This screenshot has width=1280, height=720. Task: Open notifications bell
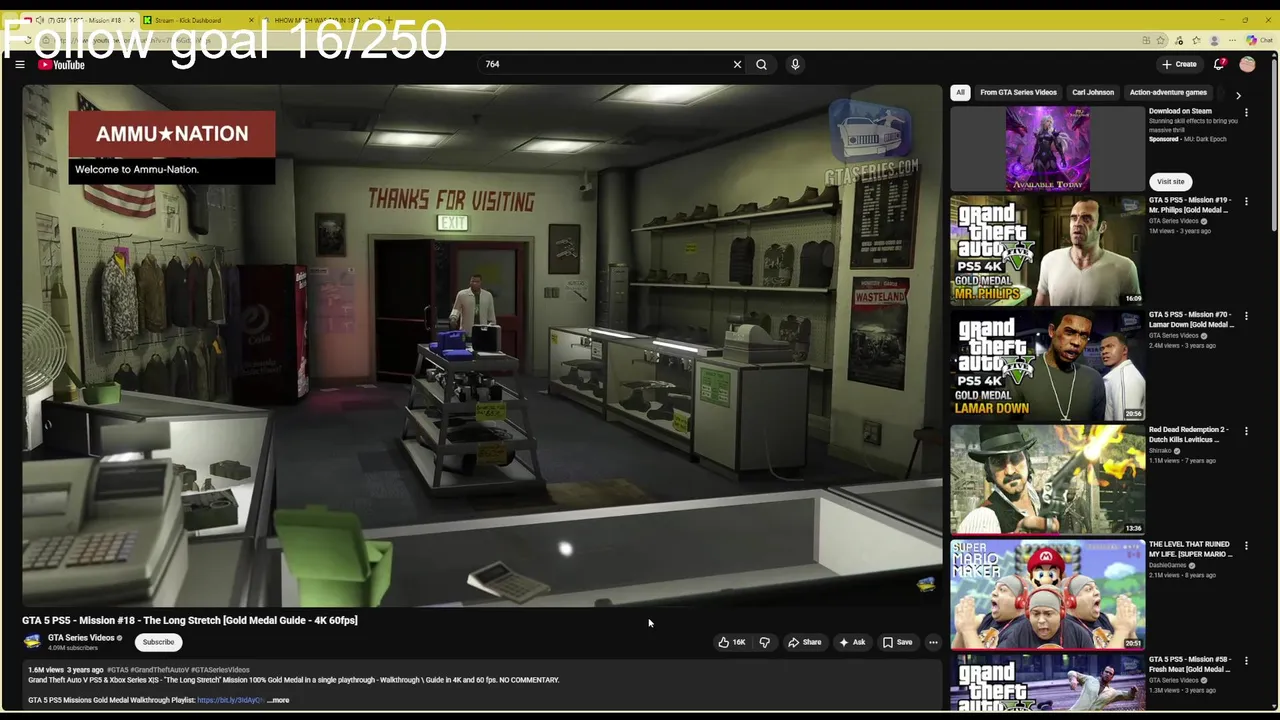[1219, 64]
